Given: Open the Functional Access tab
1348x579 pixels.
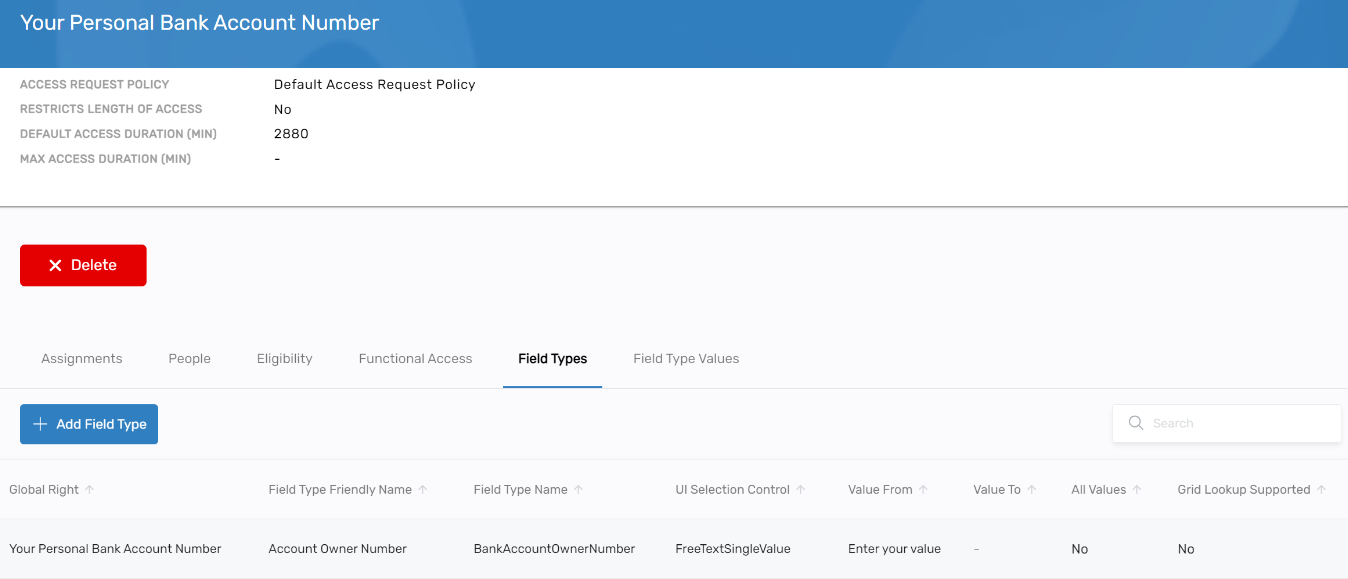Looking at the screenshot, I should (x=415, y=358).
